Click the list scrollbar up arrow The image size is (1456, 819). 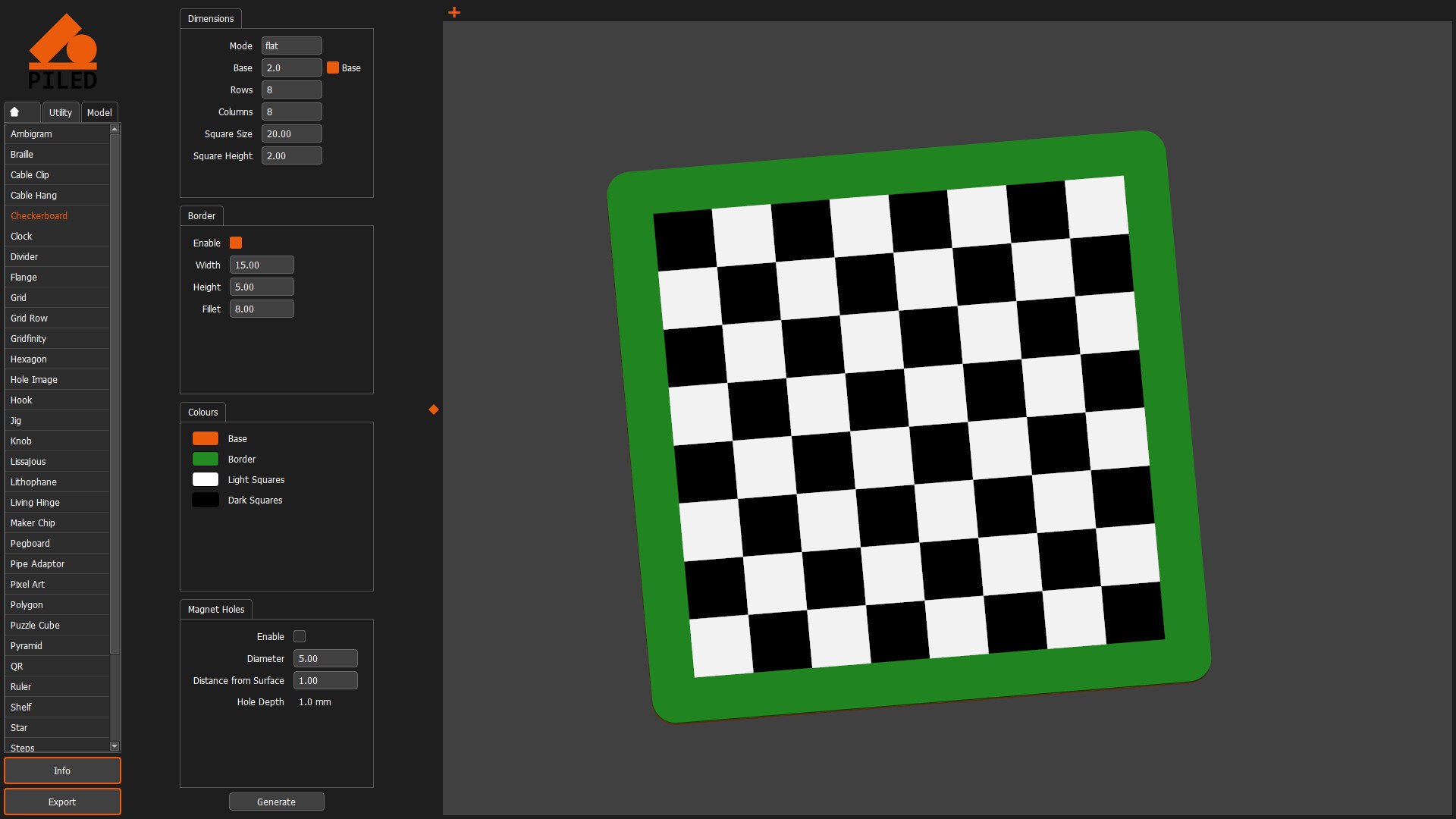coord(115,130)
